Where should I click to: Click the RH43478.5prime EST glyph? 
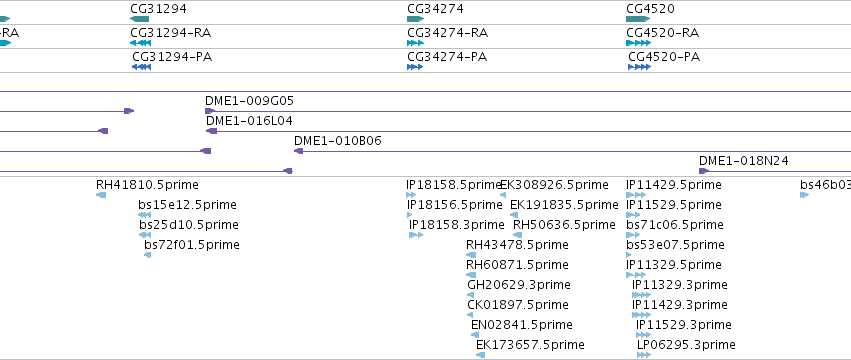[x=471, y=255]
